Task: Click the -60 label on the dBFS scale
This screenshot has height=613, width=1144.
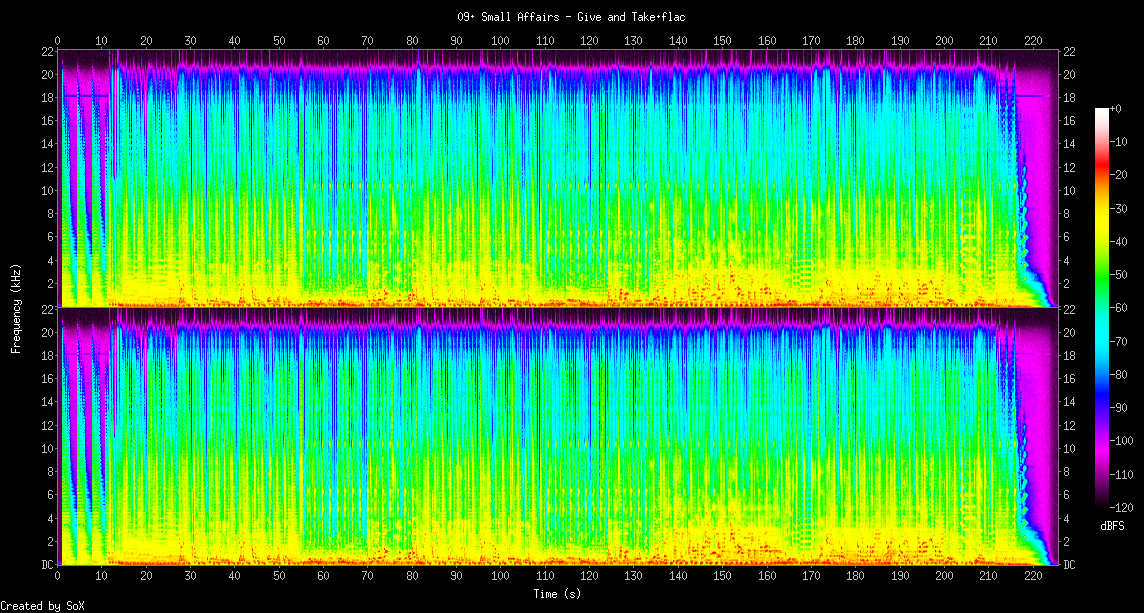Action: (1124, 308)
